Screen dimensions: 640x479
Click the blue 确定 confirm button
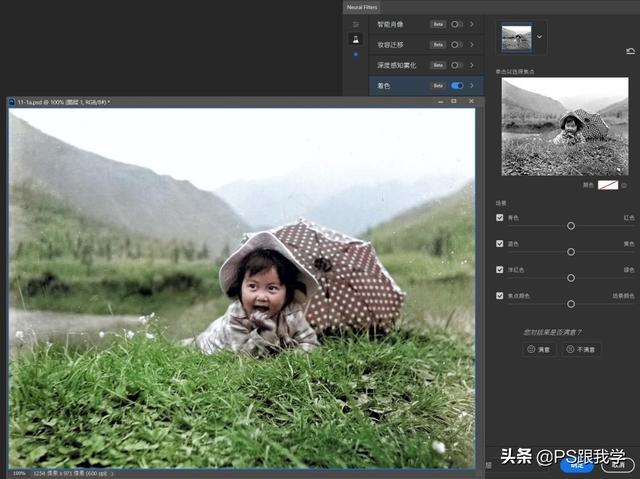pyautogui.click(x=576, y=464)
